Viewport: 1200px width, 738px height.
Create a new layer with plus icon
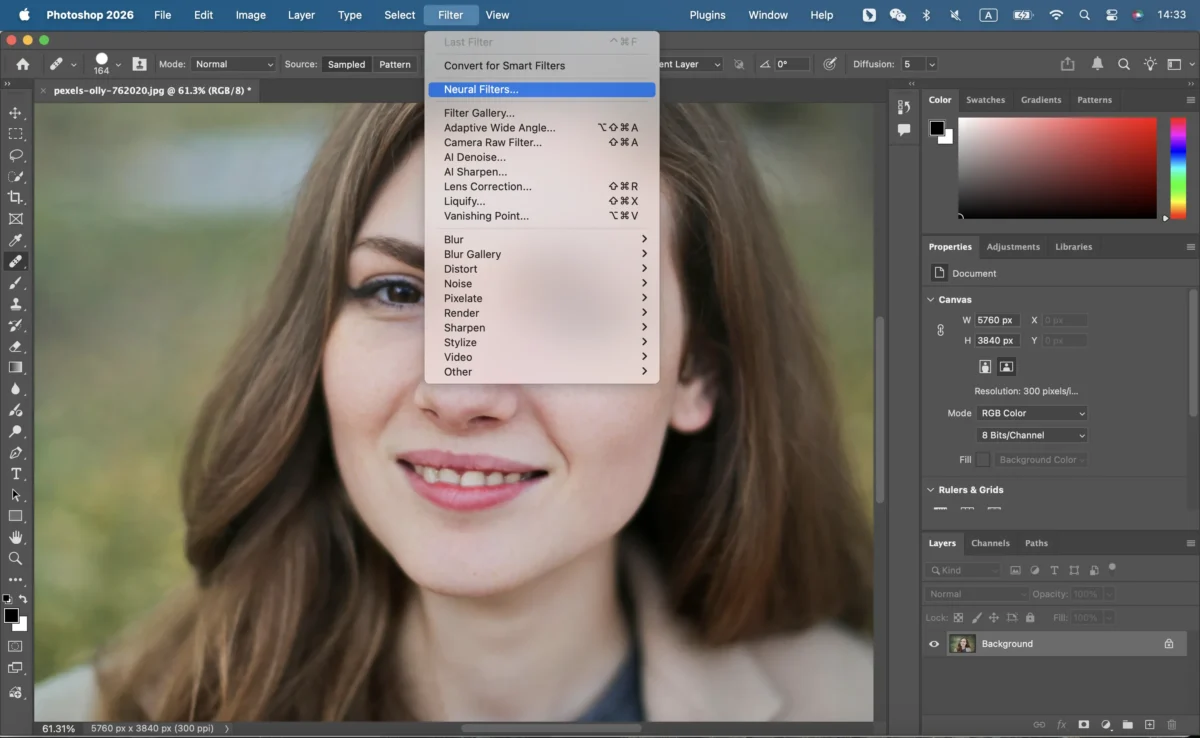(1150, 724)
